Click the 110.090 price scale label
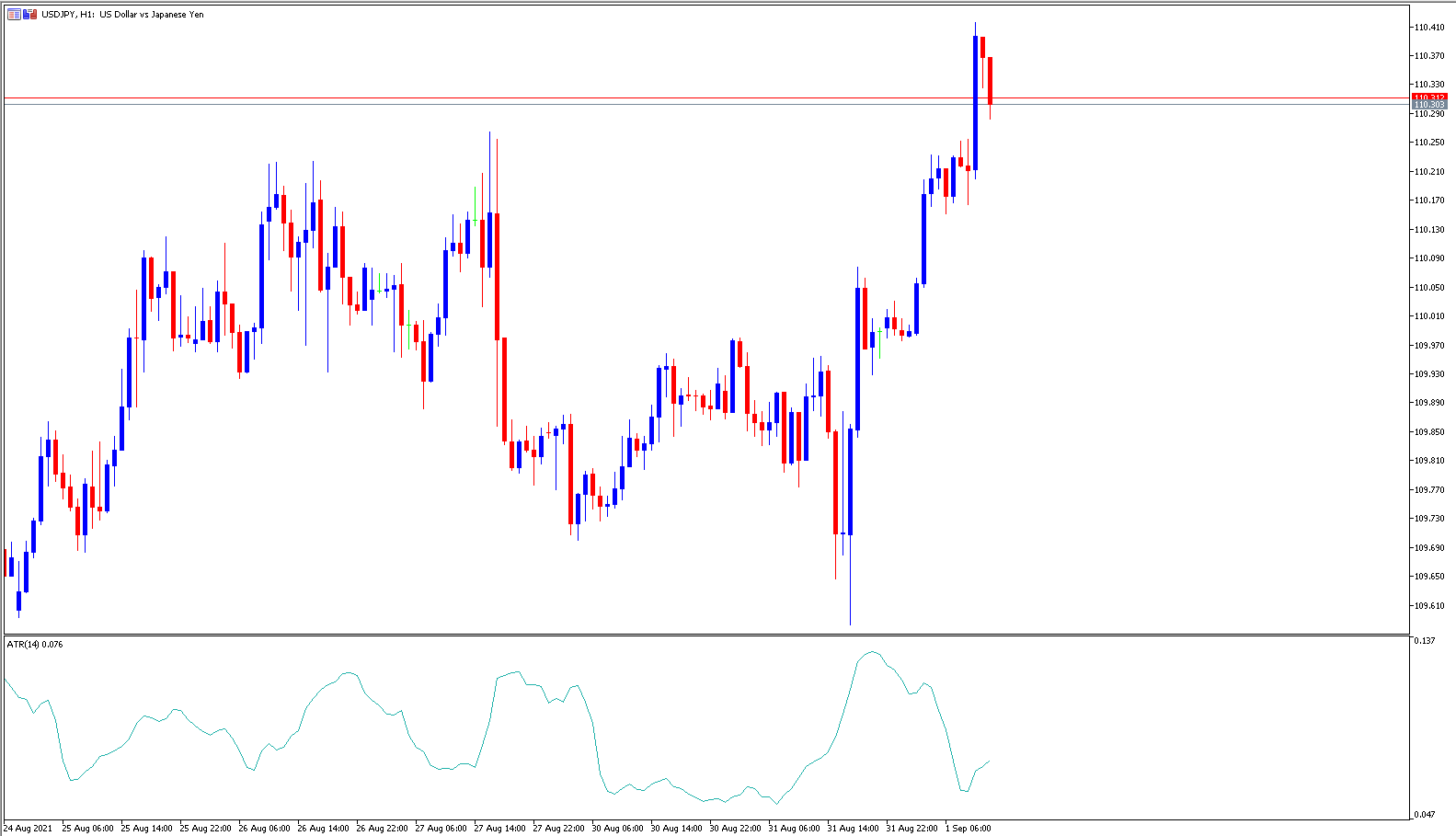The image size is (1456, 836). (1428, 258)
